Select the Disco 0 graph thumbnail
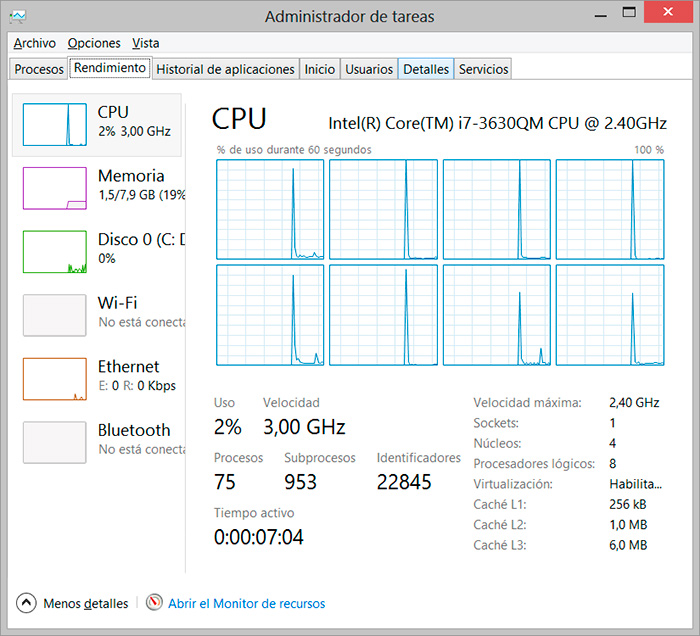Screen dimensions: 700x636 tap(55, 251)
